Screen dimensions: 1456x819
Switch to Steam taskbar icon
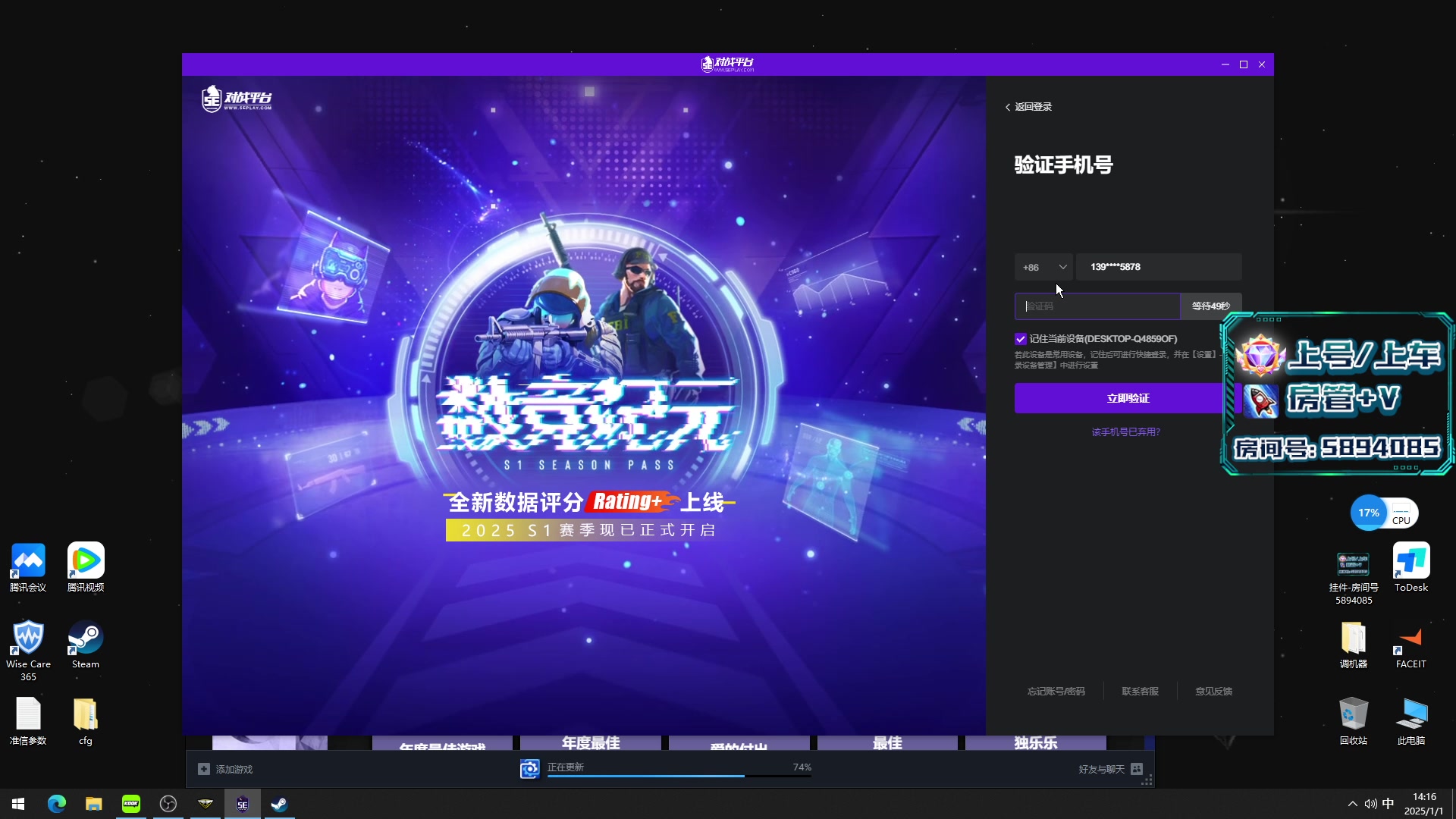pos(280,804)
